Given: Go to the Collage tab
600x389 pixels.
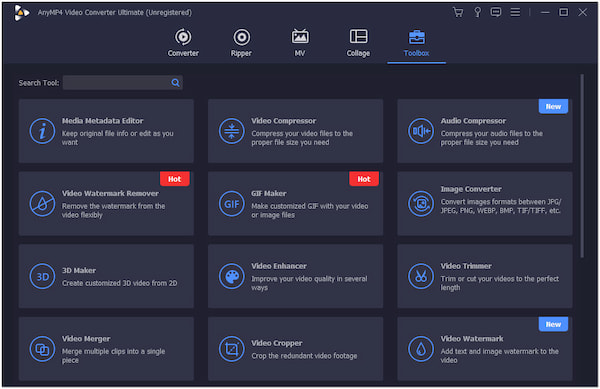Looking at the screenshot, I should (358, 43).
